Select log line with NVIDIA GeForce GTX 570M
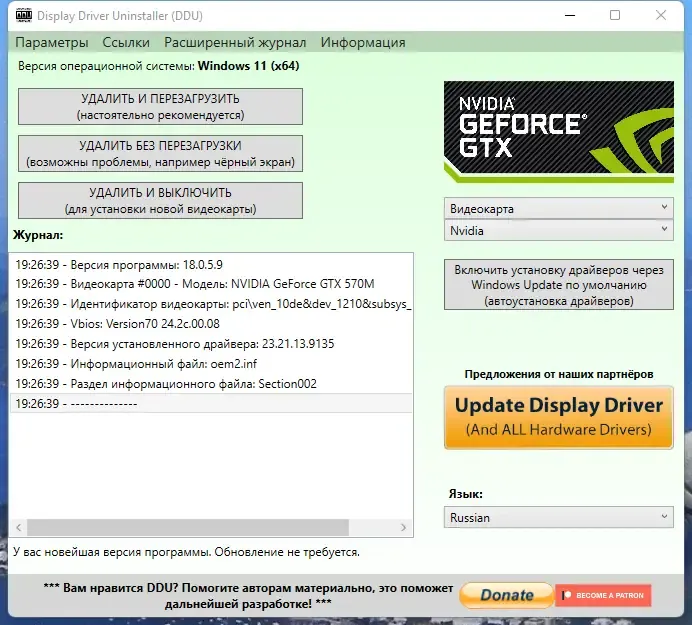The image size is (692, 625). 211,284
